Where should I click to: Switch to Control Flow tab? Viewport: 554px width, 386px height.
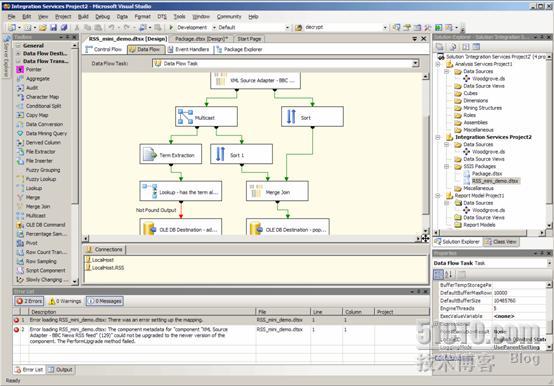(x=104, y=49)
